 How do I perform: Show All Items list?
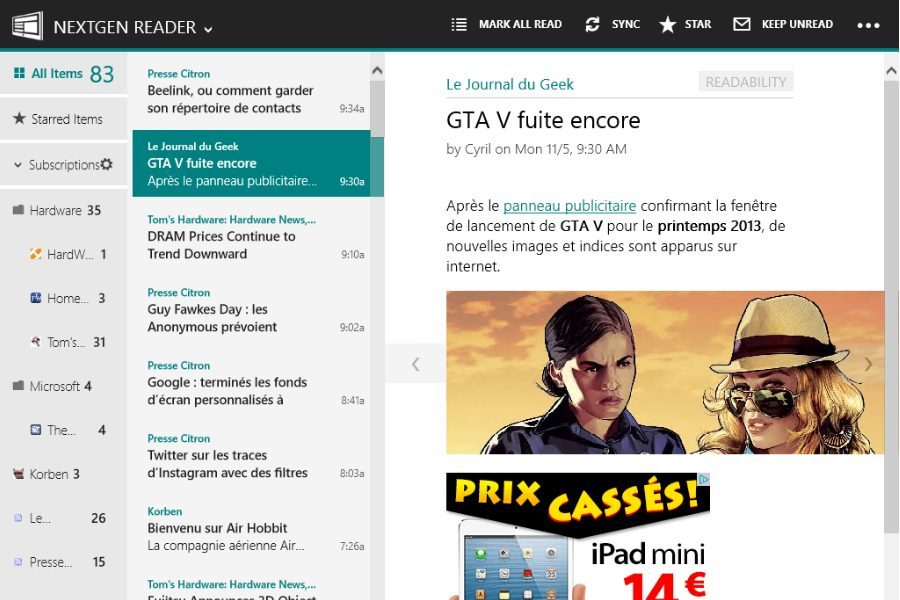coord(57,73)
